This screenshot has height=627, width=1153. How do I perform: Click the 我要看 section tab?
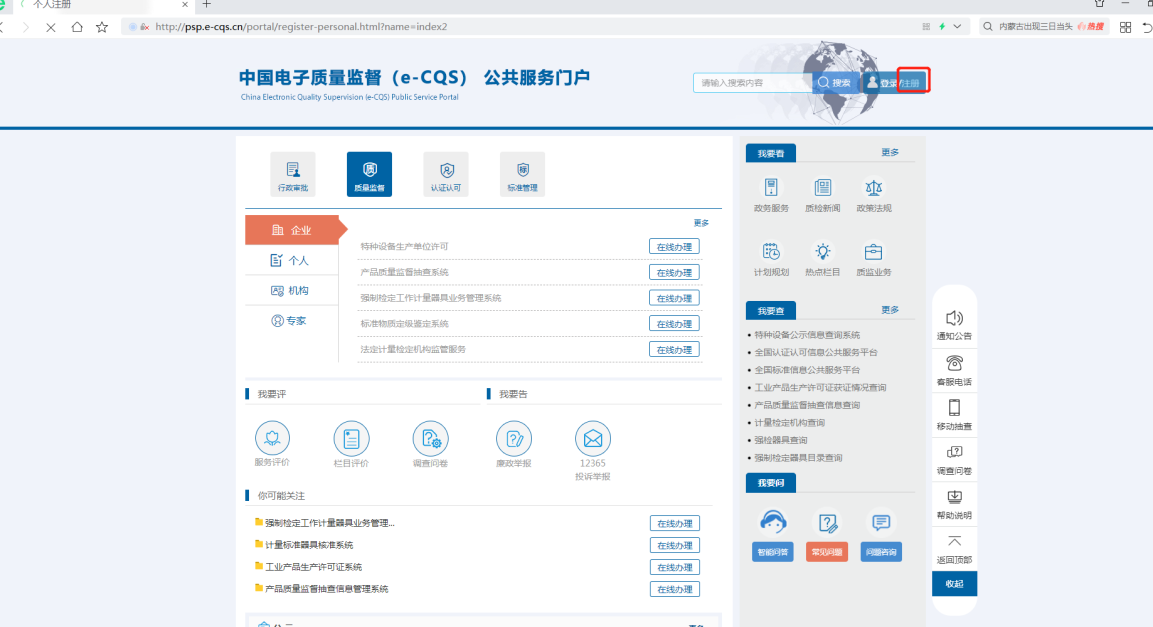[771, 153]
